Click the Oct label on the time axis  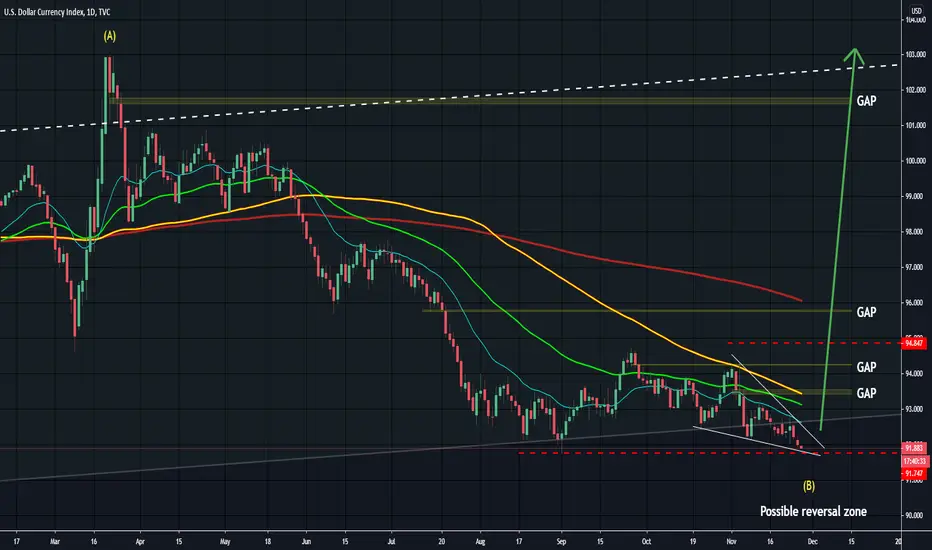[646, 542]
